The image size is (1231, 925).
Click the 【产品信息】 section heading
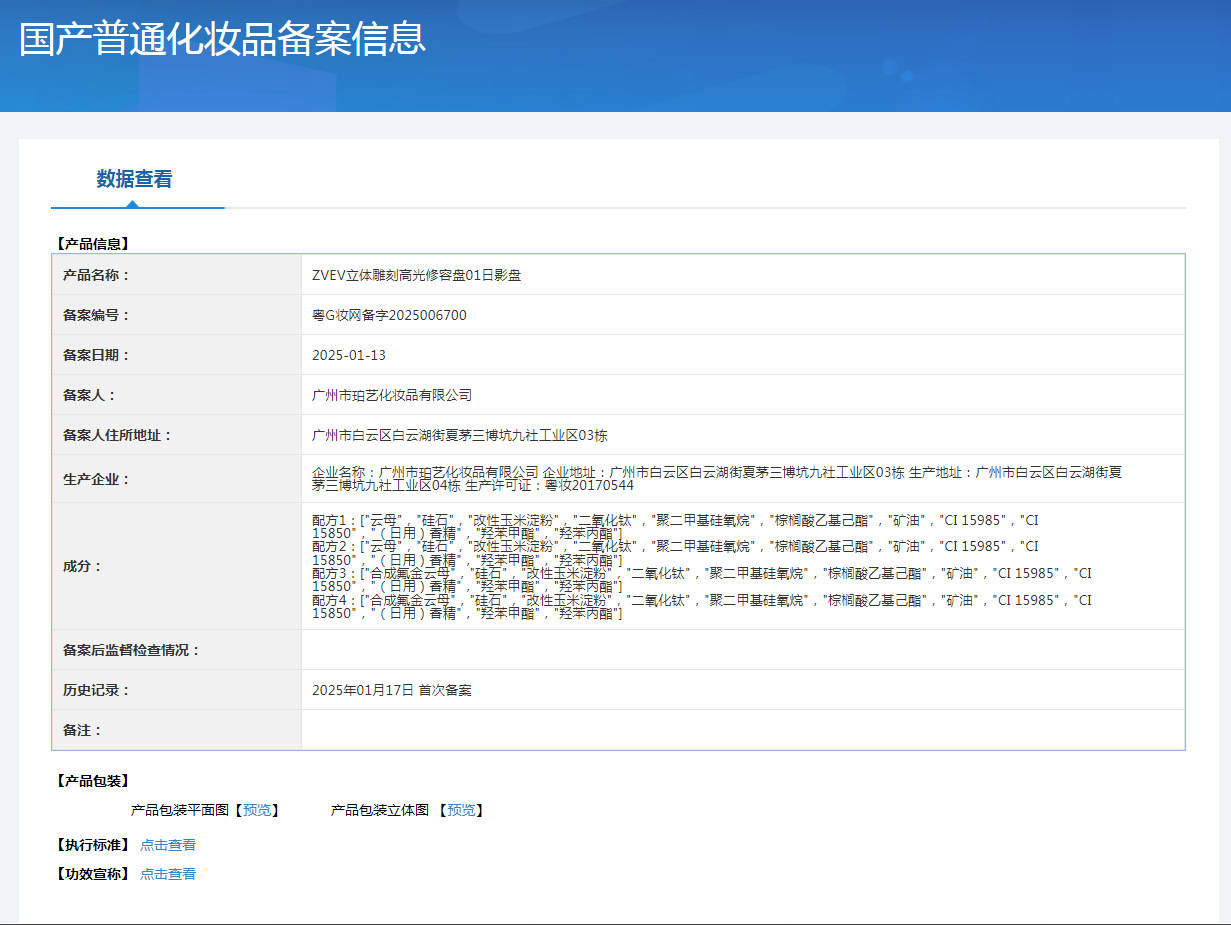(92, 243)
